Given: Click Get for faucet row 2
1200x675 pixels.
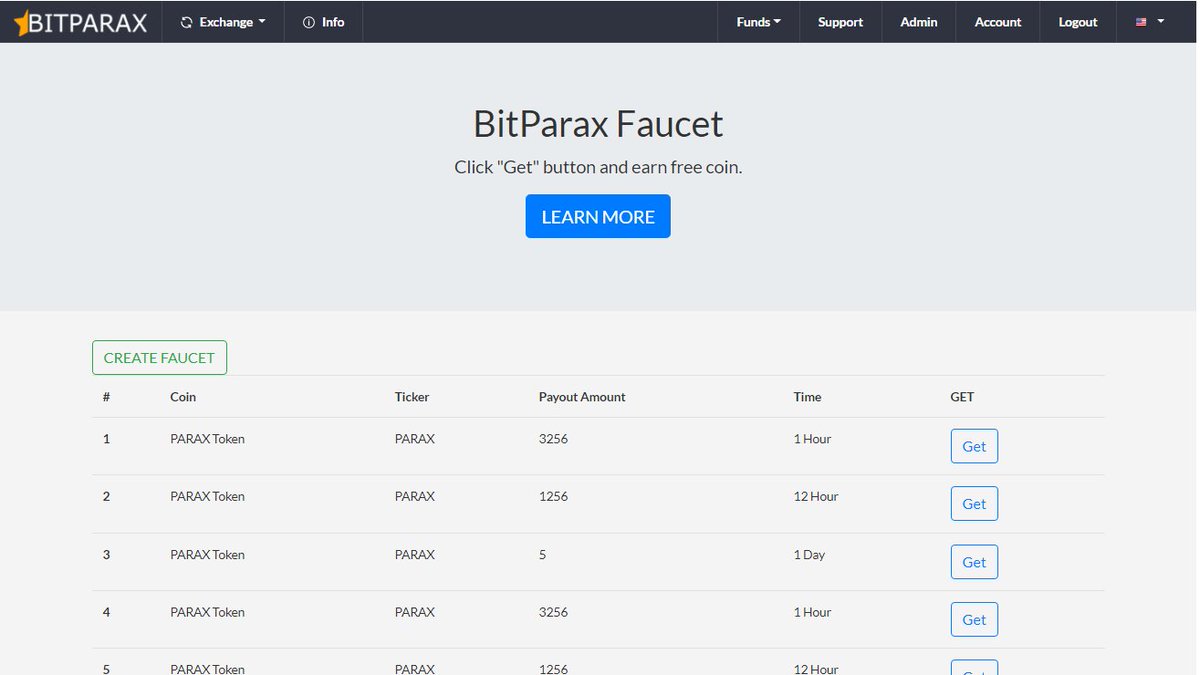Looking at the screenshot, I should point(974,504).
